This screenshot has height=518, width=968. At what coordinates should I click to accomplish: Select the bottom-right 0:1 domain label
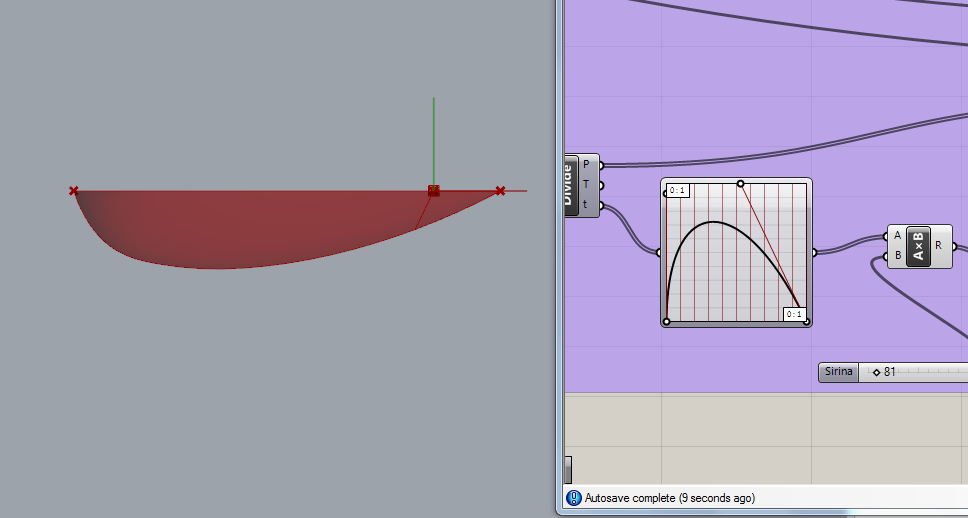(x=795, y=314)
